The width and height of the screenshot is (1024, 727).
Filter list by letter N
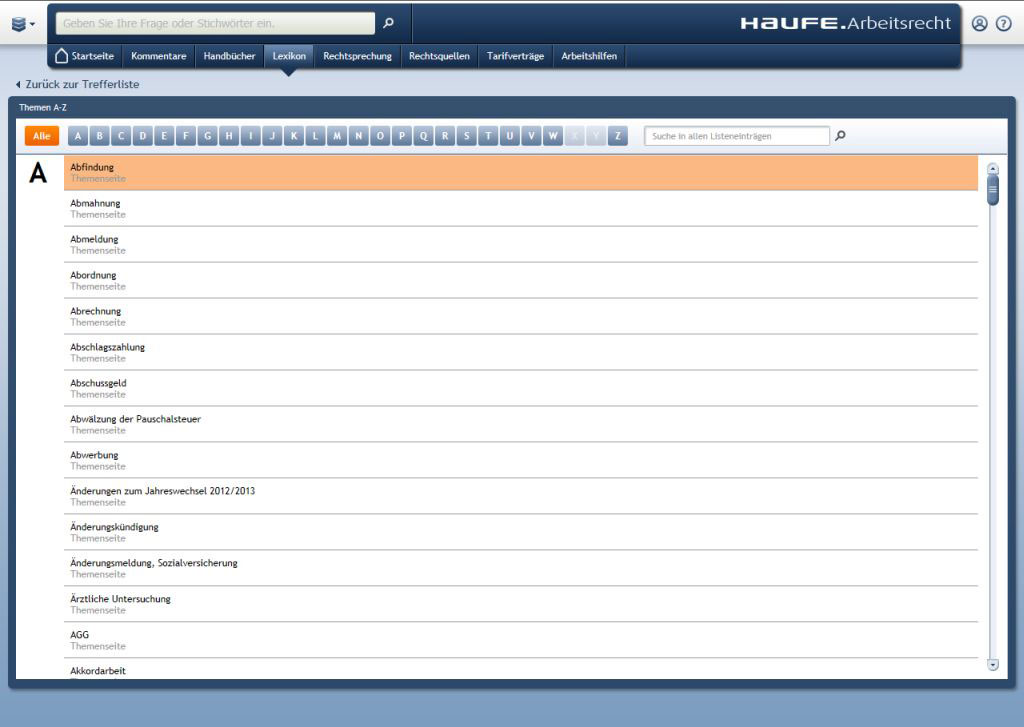coord(359,136)
